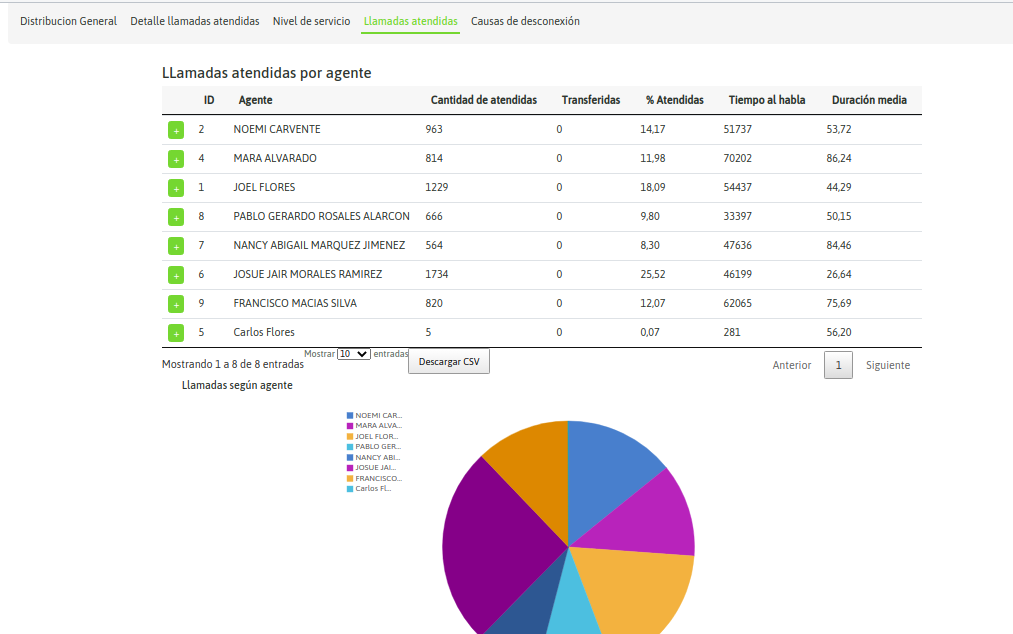The width and height of the screenshot is (1013, 634).
Task: Click agent name JOSUE JAIR MORALES RAMIREZ
Action: point(308,275)
